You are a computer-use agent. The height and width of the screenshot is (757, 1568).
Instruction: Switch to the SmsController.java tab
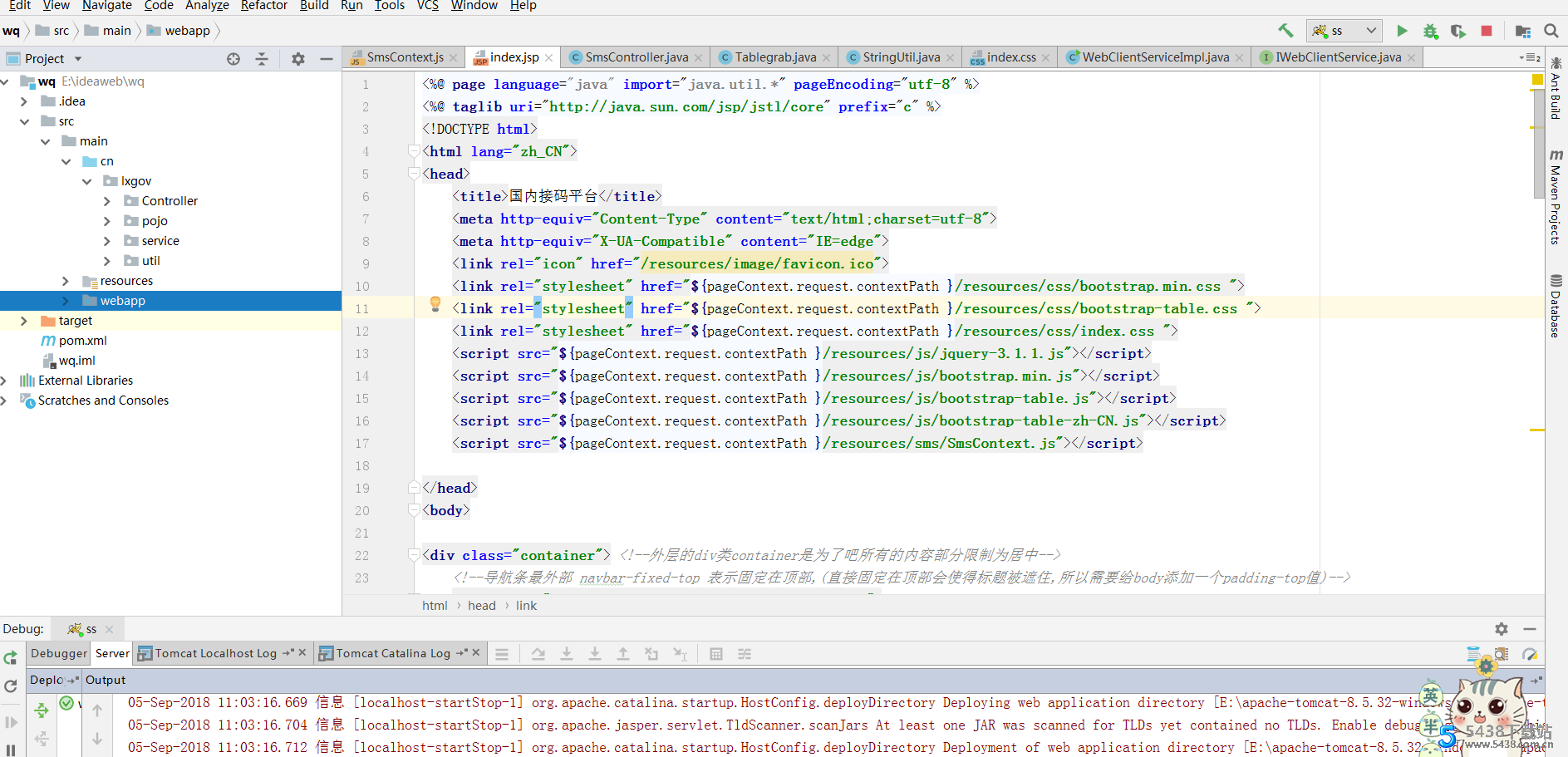(x=636, y=57)
